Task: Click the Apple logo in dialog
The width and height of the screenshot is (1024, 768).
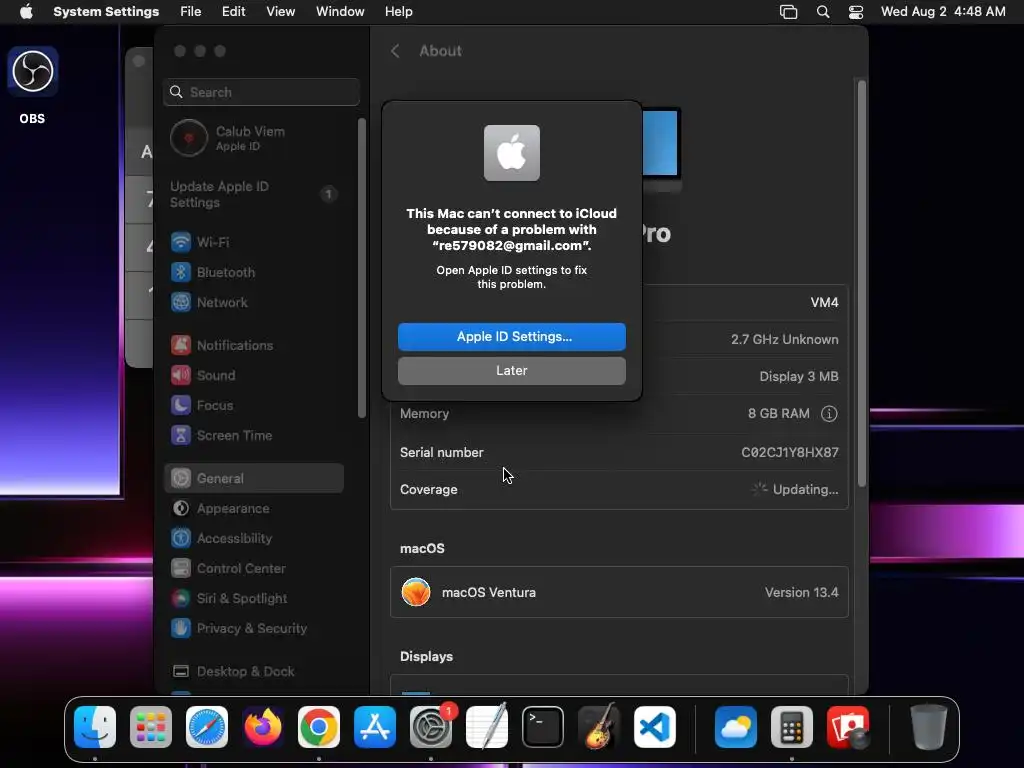Action: coord(512,153)
